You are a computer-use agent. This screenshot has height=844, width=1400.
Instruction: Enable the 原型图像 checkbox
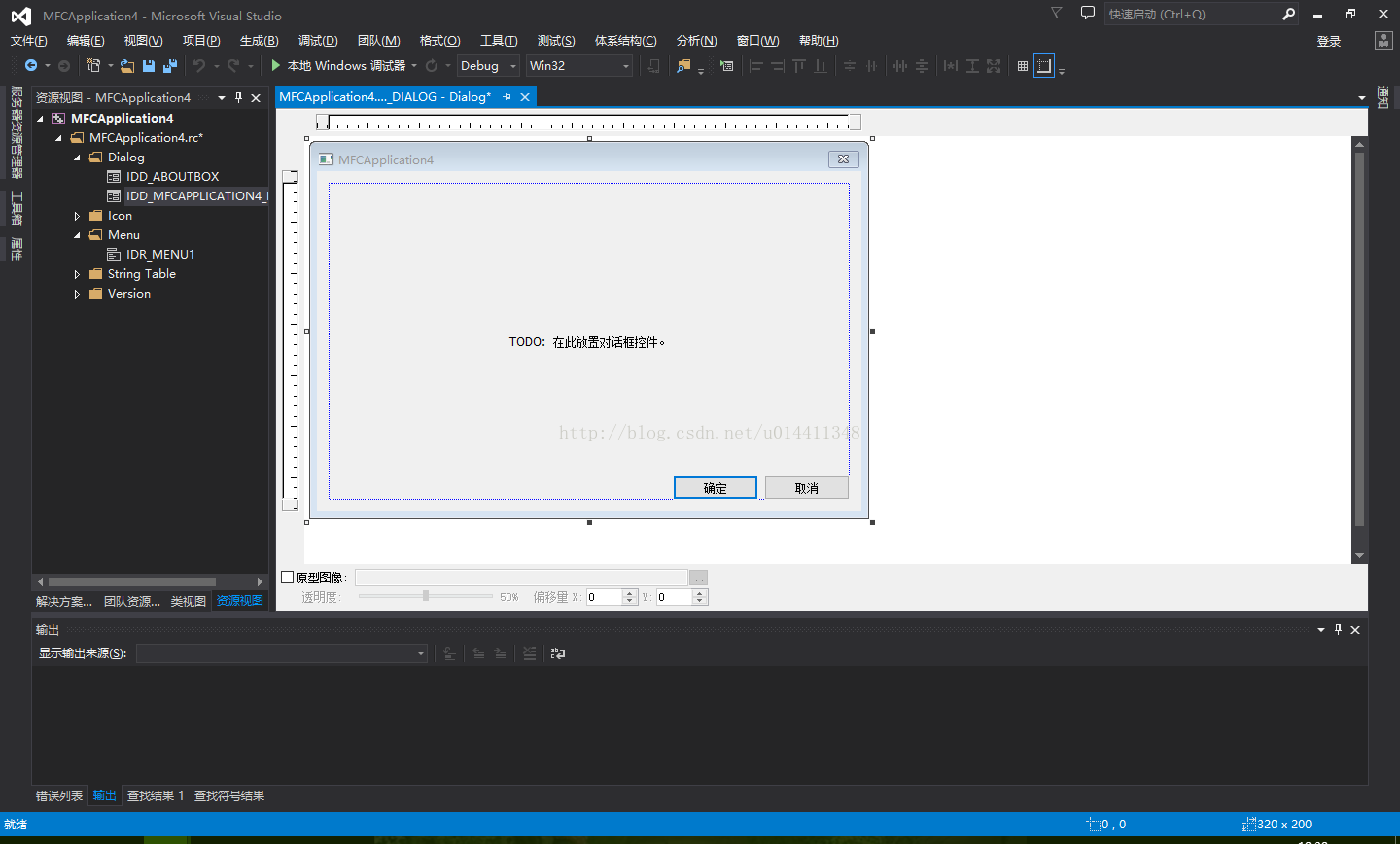point(288,577)
